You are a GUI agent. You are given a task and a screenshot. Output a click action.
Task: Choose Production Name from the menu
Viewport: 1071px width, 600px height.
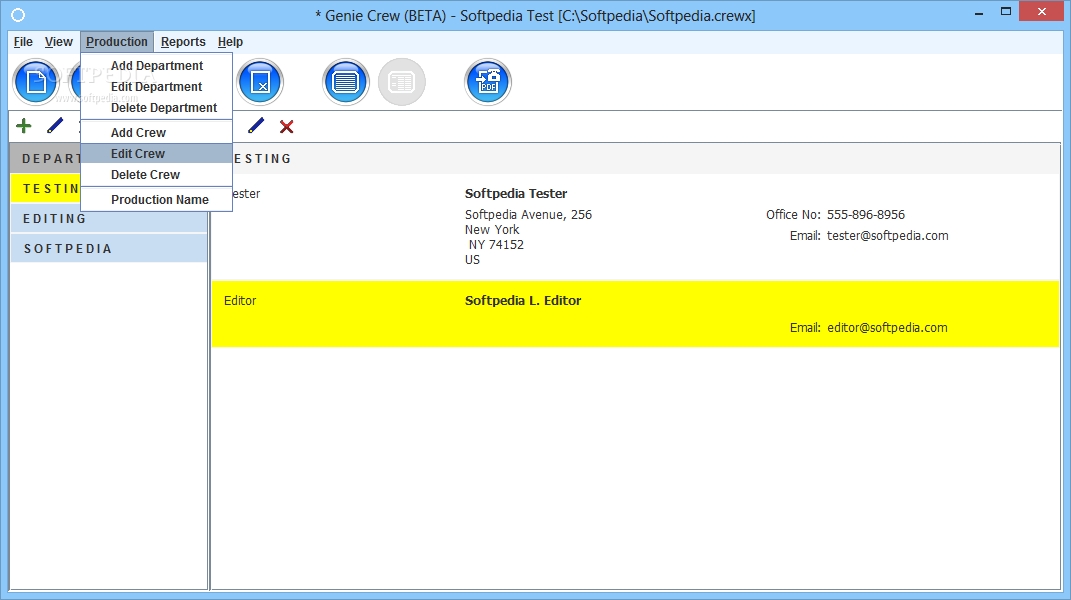156,200
